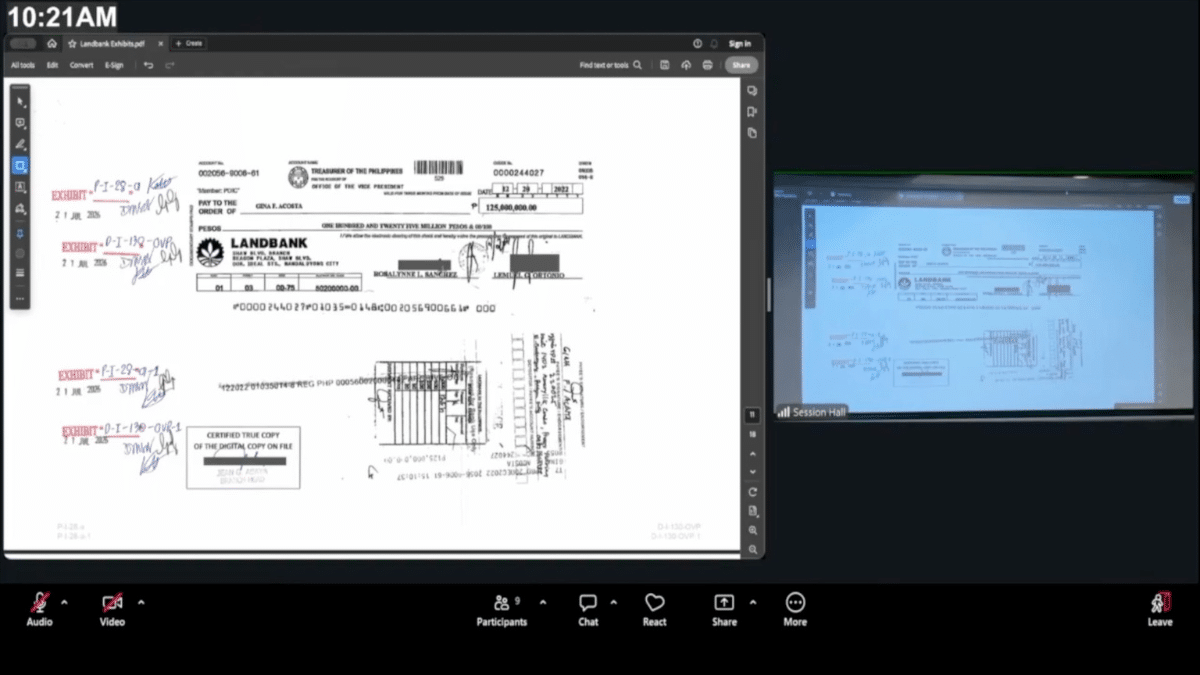Open the React emoji menu

(x=655, y=609)
